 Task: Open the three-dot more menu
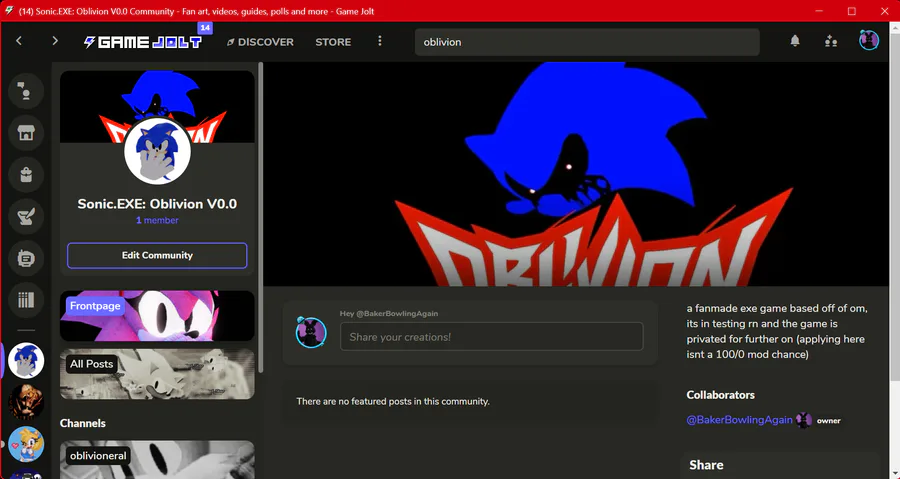(379, 41)
